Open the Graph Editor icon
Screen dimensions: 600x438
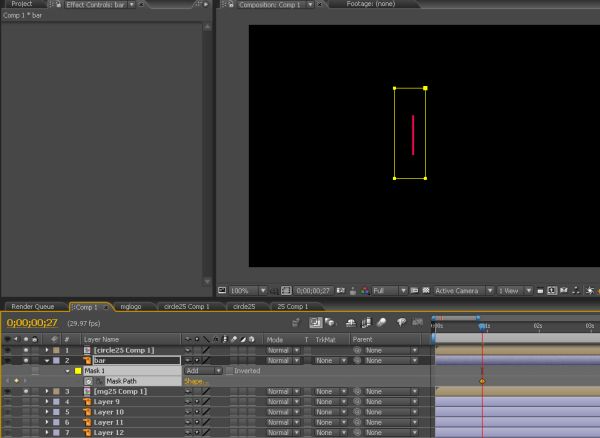417,323
